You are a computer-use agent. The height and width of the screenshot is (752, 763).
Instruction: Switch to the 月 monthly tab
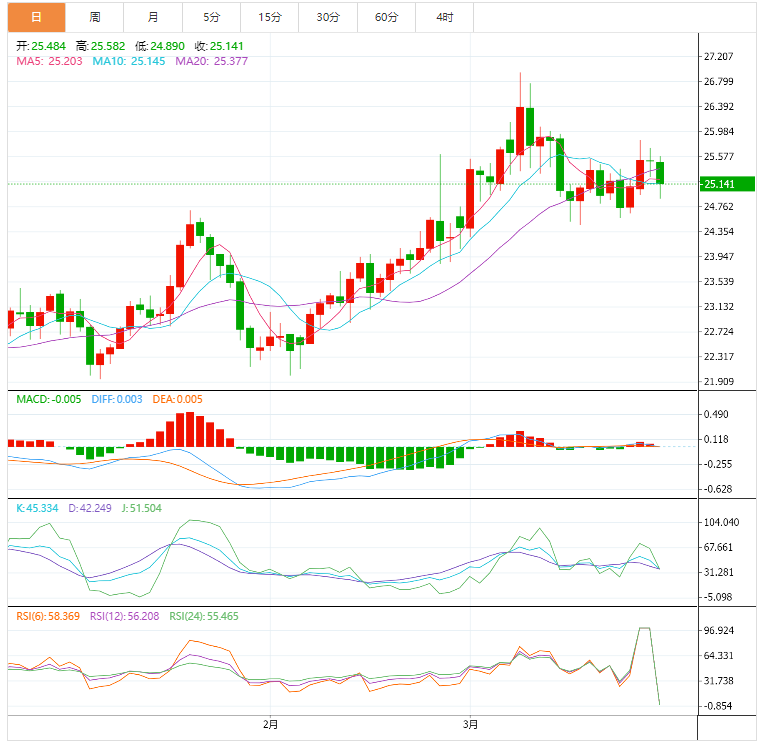point(153,17)
